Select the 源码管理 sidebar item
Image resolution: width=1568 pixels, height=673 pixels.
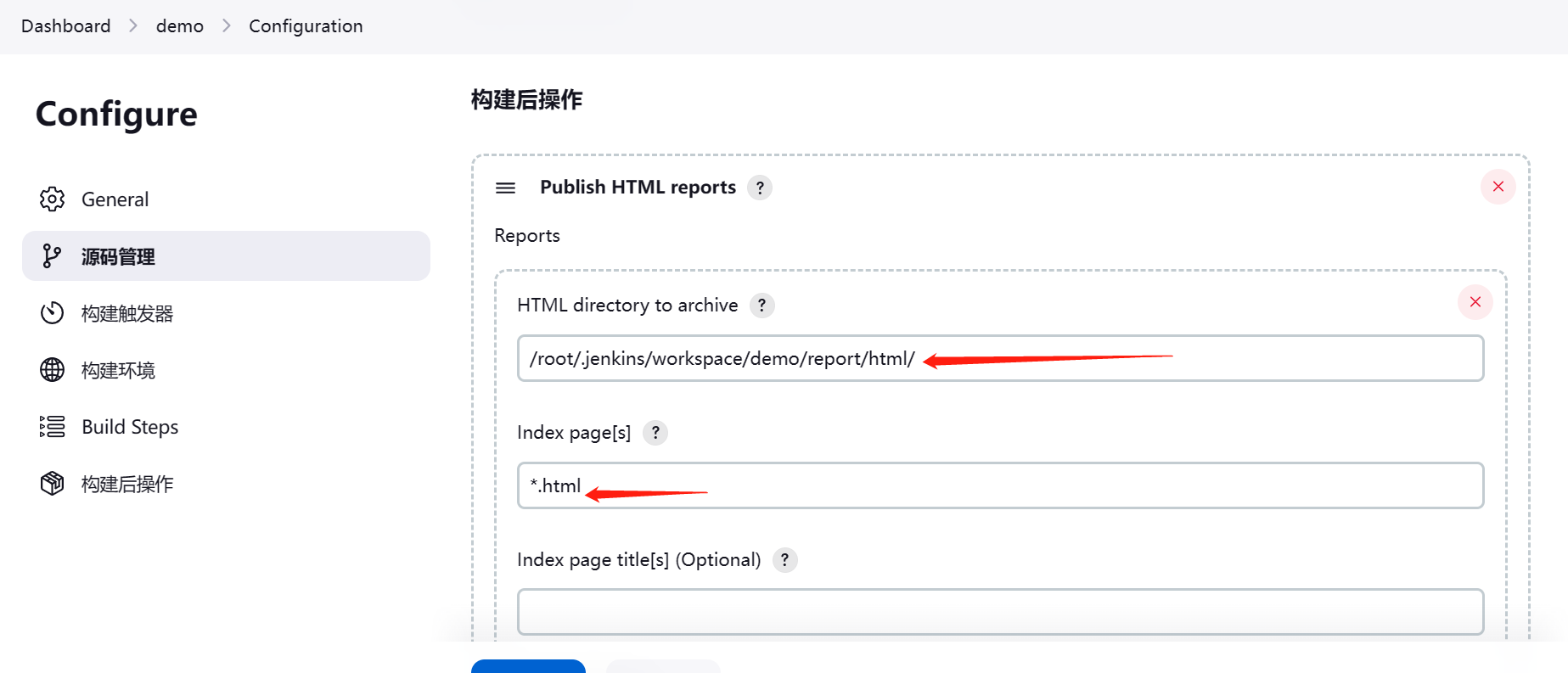[x=226, y=256]
